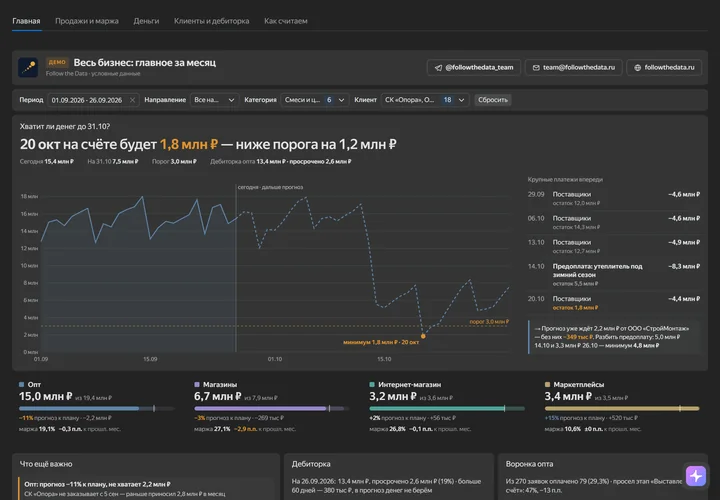720x500 pixels.
Task: Open the AI assistant sparkle button
Action: tap(696, 476)
